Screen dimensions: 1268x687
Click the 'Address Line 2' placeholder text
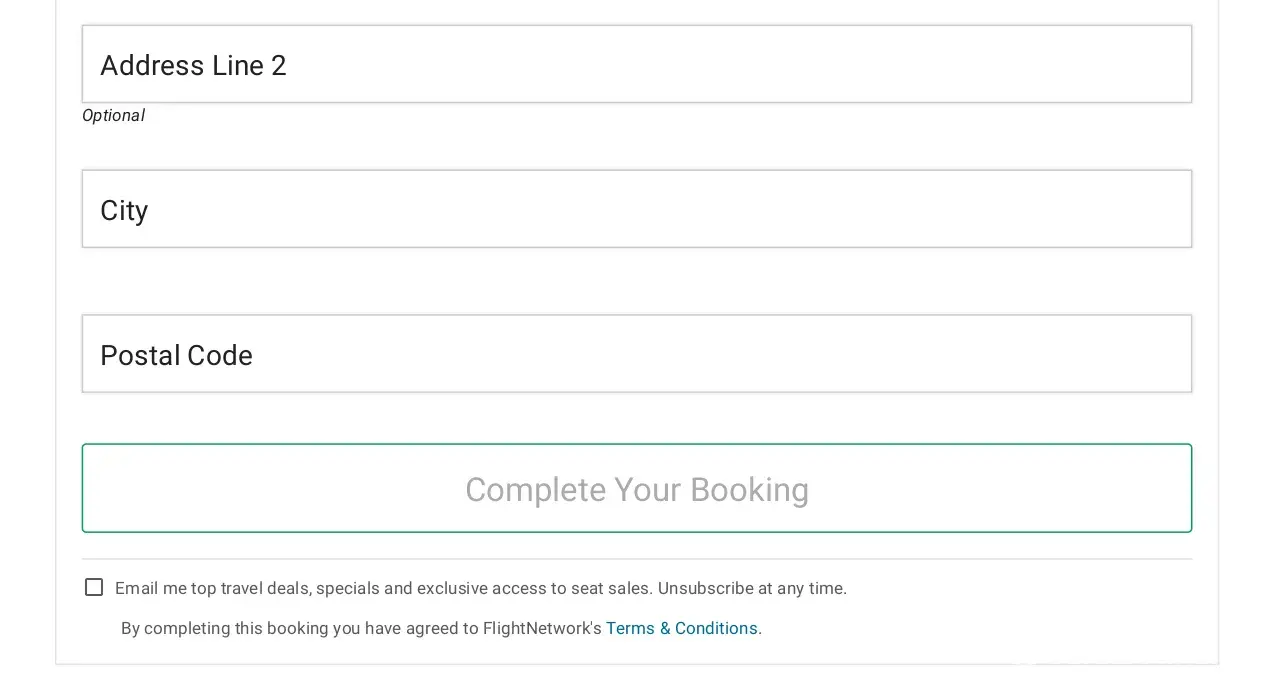pos(193,66)
